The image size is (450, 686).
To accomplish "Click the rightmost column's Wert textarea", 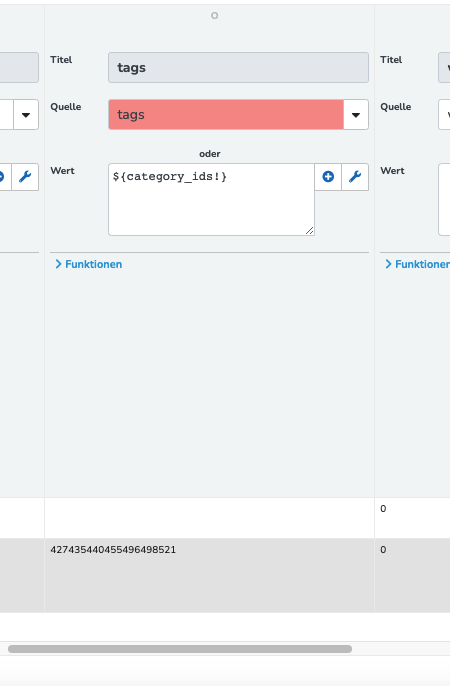I will pyautogui.click(x=444, y=200).
